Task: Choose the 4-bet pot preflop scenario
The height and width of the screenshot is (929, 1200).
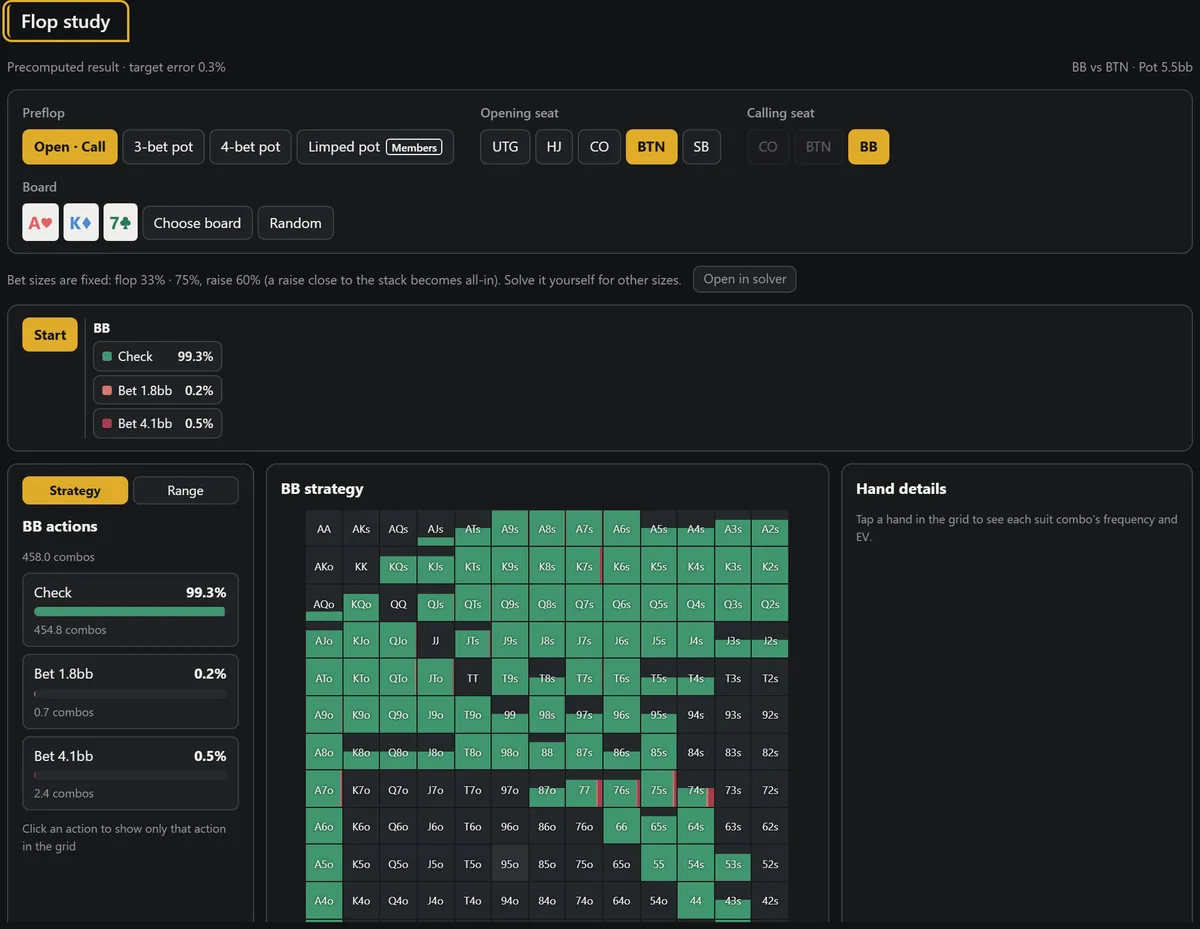Action: tap(251, 147)
